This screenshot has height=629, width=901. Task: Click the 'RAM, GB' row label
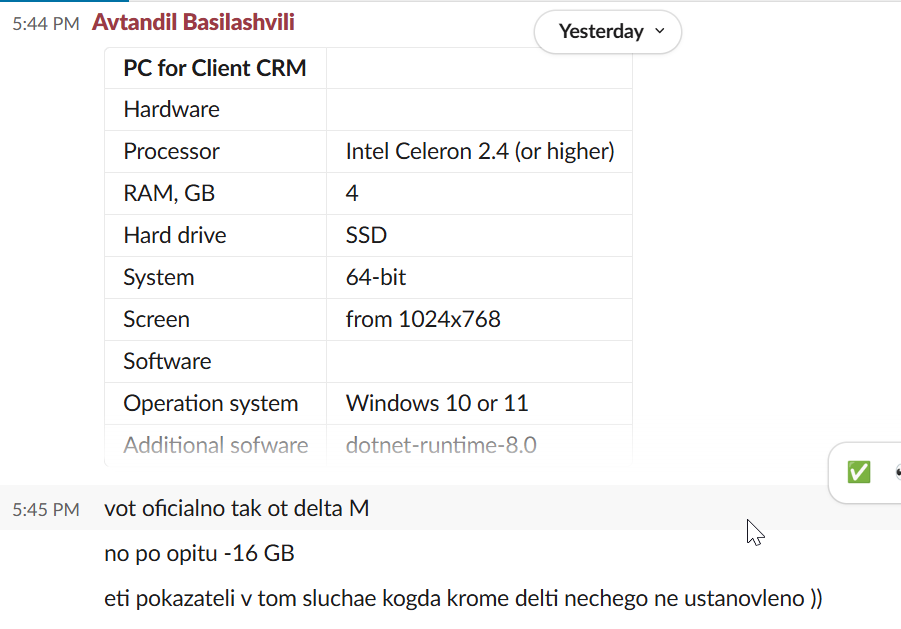pyautogui.click(x=169, y=194)
